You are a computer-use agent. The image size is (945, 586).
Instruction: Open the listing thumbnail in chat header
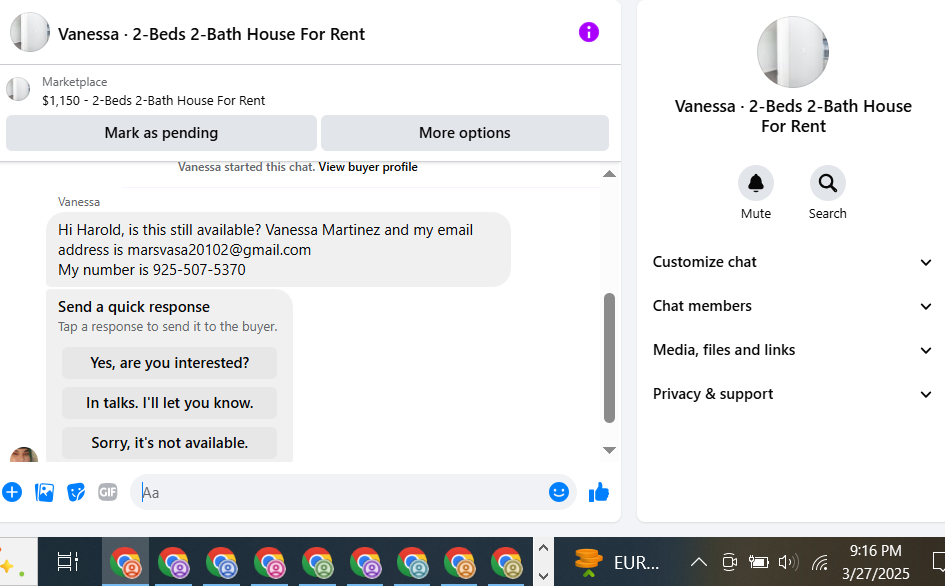tap(30, 32)
